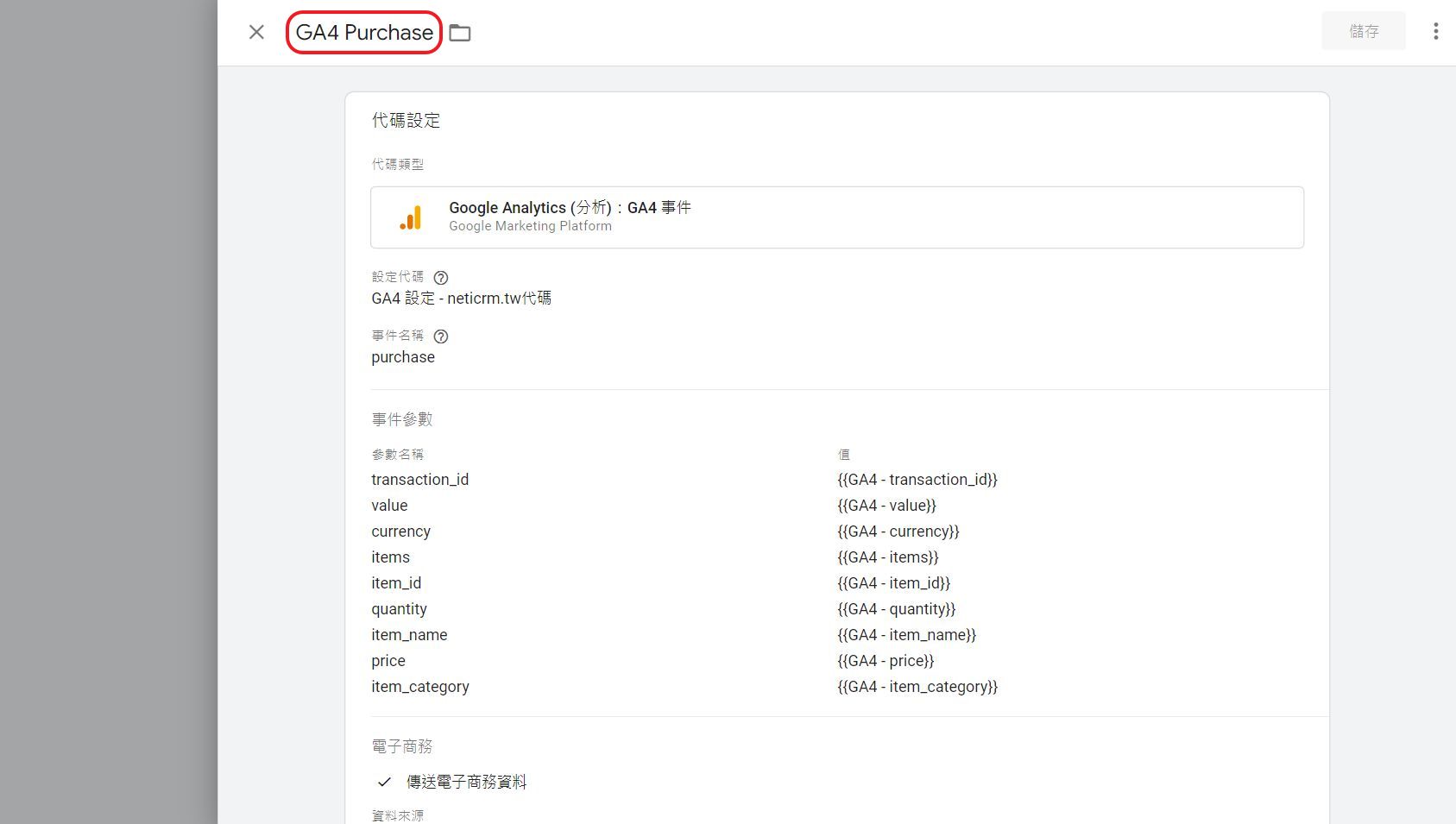The width and height of the screenshot is (1456, 824).
Task: Click {{GA4 - value}} variable
Action: coord(886,506)
